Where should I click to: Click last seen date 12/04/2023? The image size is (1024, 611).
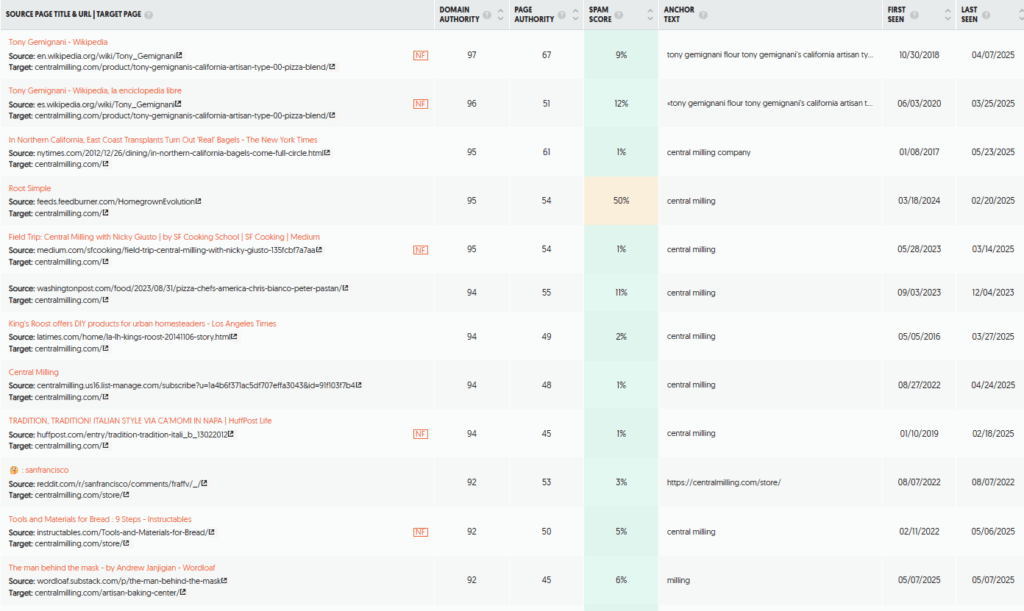pyautogui.click(x=993, y=292)
